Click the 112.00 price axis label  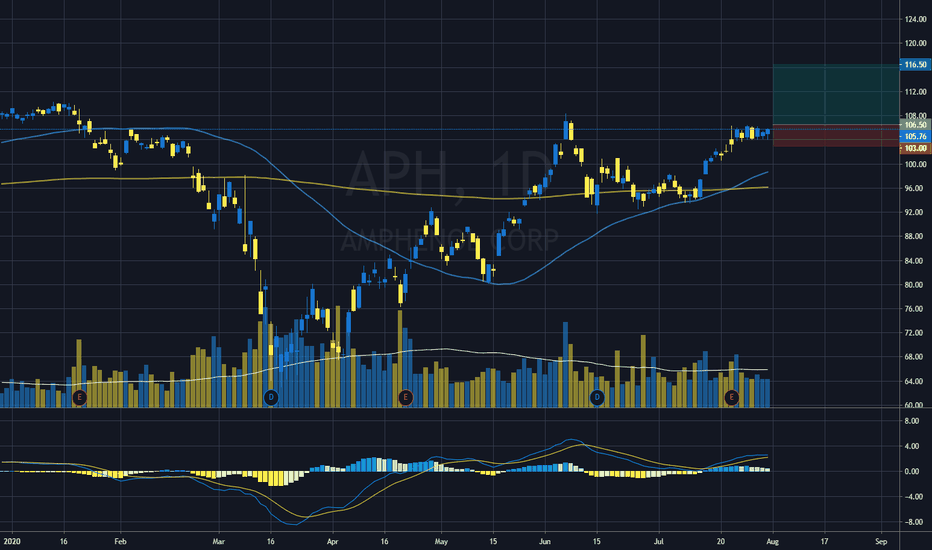click(915, 92)
